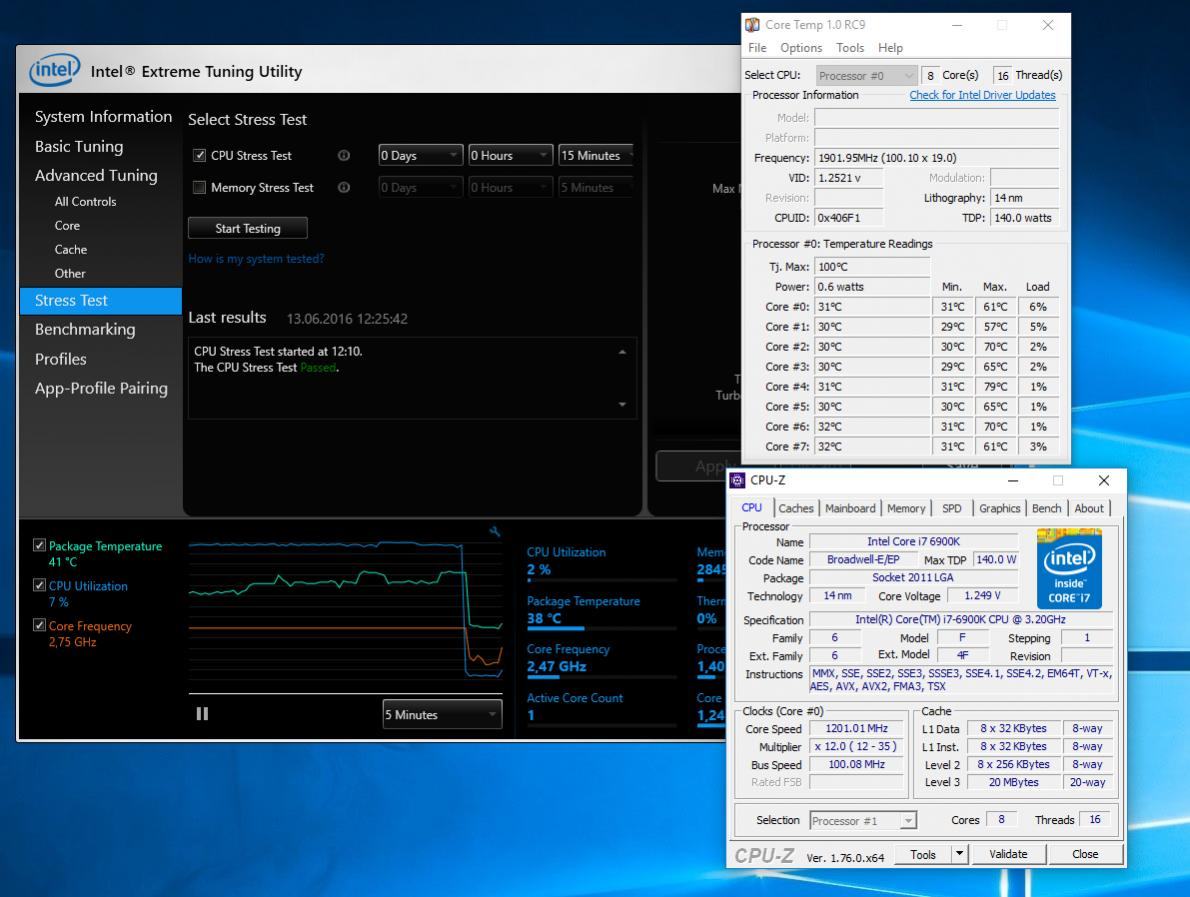This screenshot has height=897, width=1190.
Task: Open Core Temp Options menu
Action: (801, 48)
